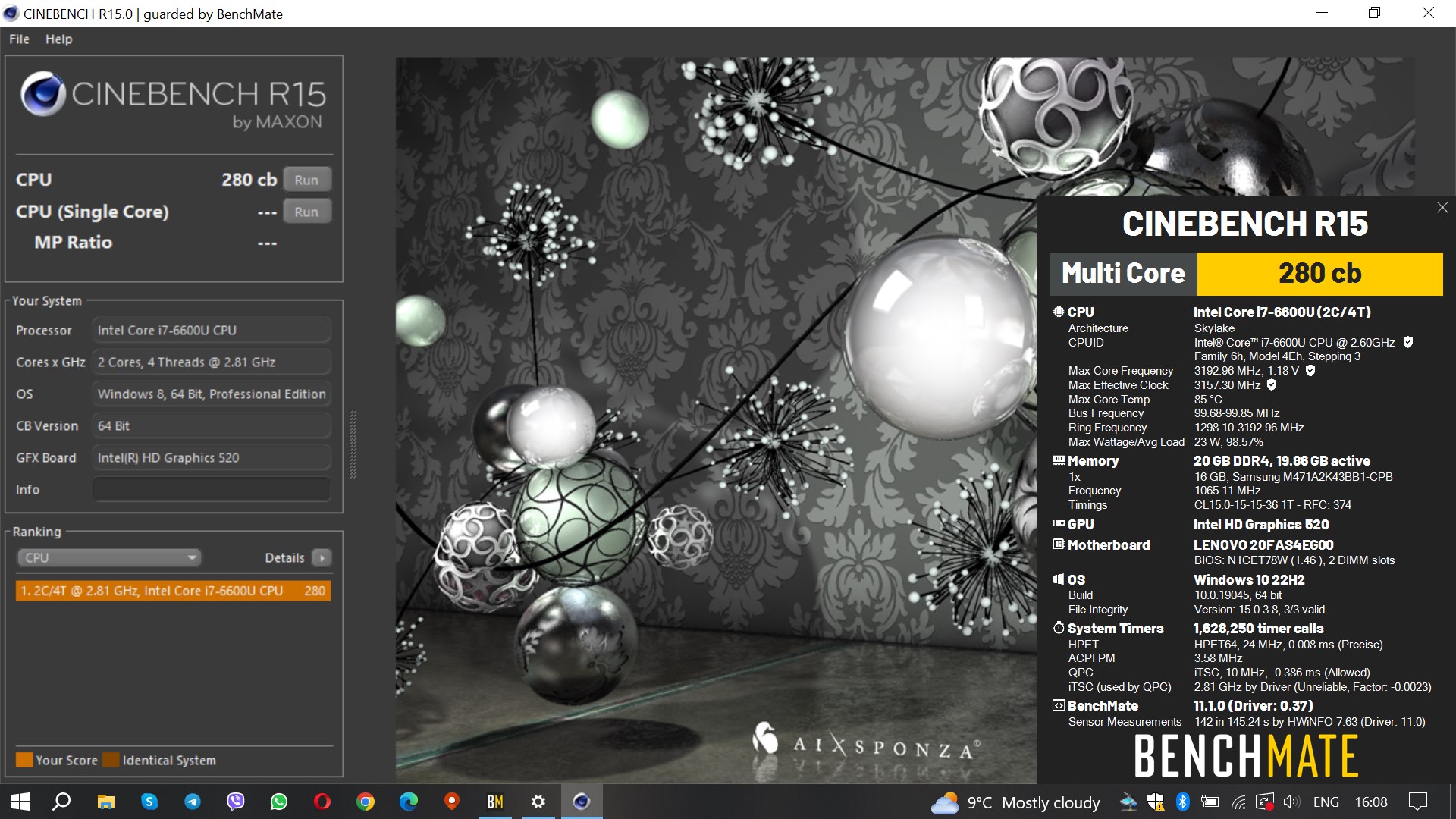Click the yellow 280 cb score box
This screenshot has width=1456, height=819.
coord(1319,273)
